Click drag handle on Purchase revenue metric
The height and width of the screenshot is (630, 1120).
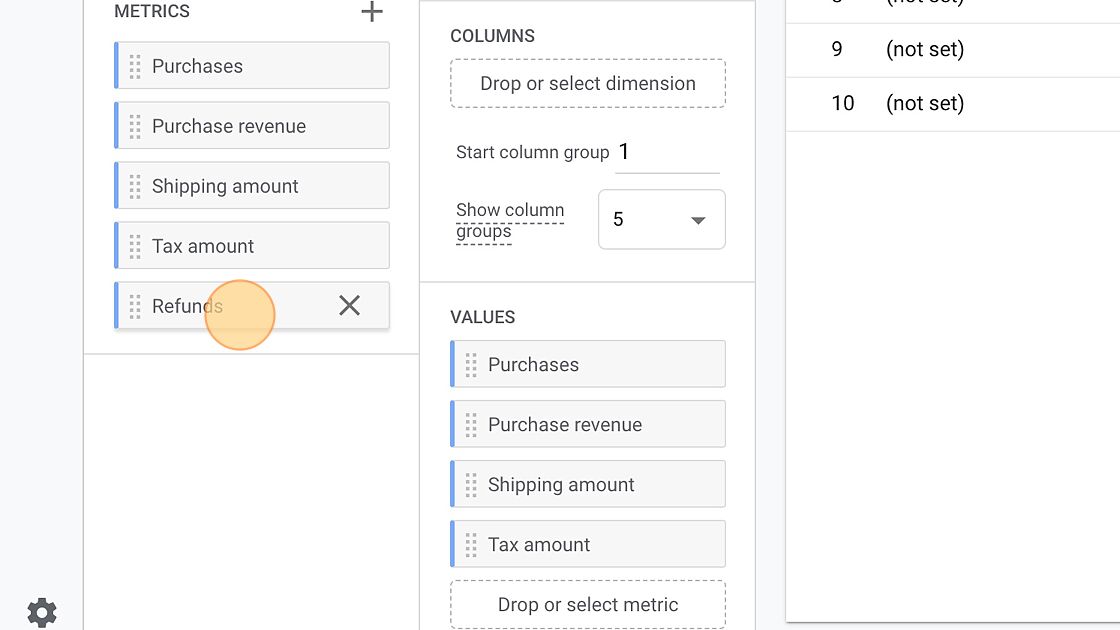[135, 127]
